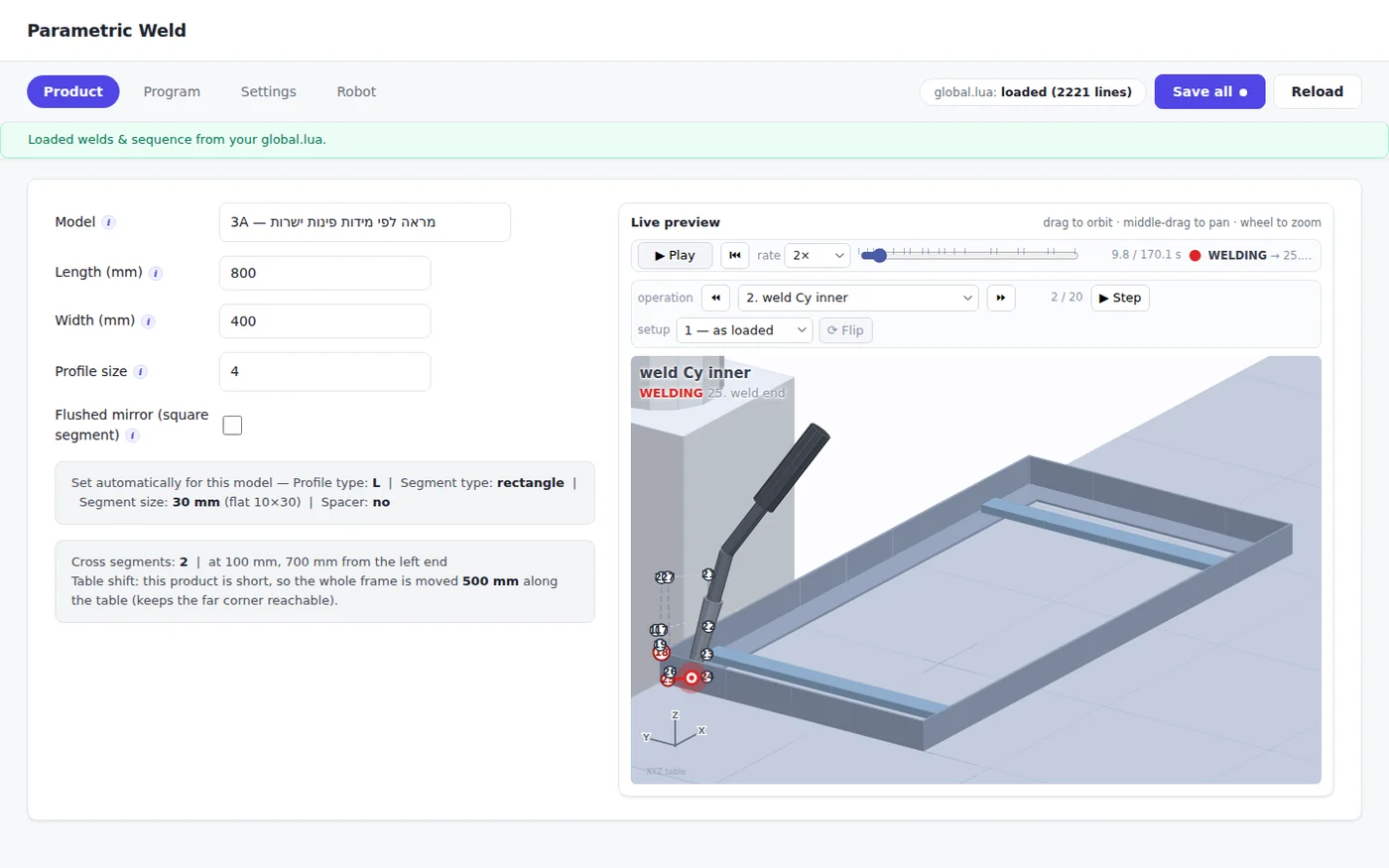Screen dimensions: 1389x868
Task: Open the operation dropdown '2. weld Cy inner'
Action: point(858,298)
